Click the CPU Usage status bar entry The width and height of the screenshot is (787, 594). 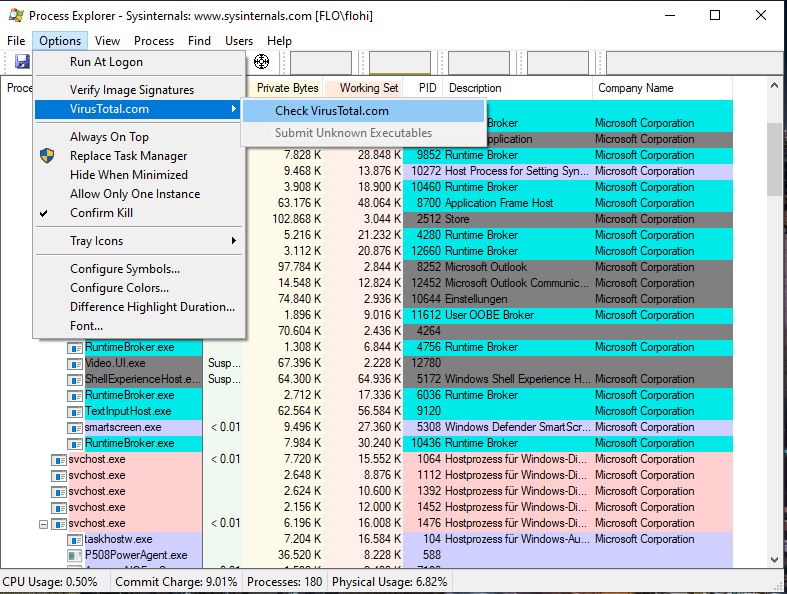(50, 582)
